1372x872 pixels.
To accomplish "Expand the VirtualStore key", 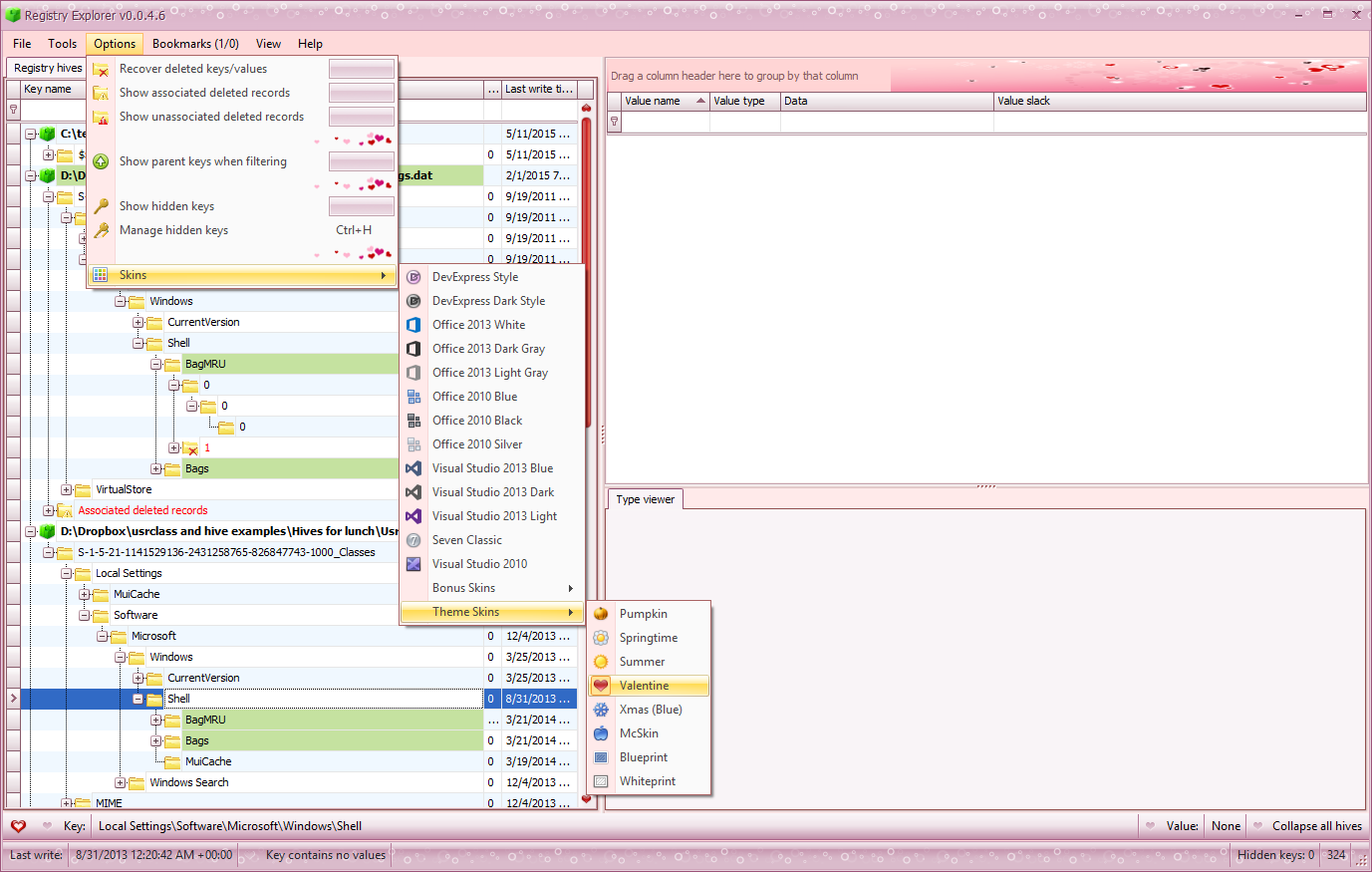I will tap(66, 489).
